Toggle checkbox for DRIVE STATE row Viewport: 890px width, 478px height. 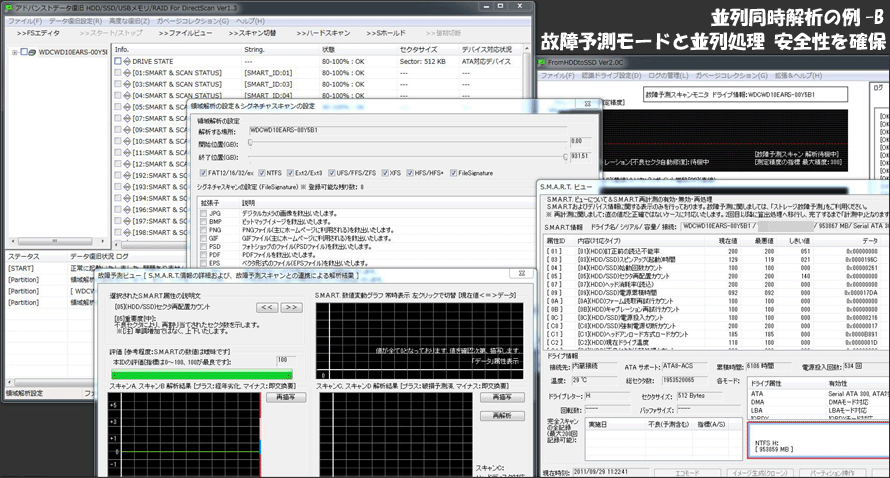pyautogui.click(x=117, y=61)
